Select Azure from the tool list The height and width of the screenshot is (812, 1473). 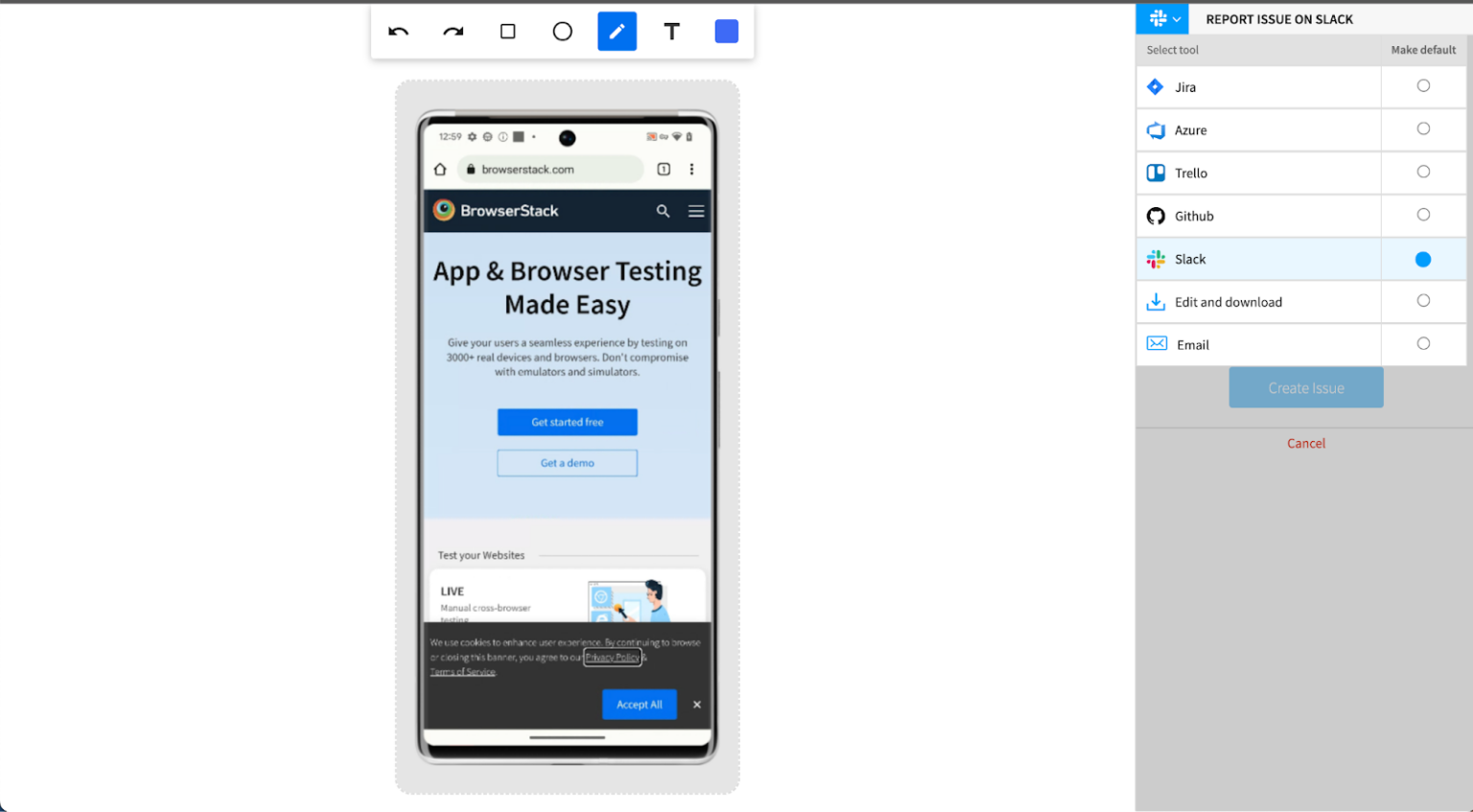(1190, 129)
